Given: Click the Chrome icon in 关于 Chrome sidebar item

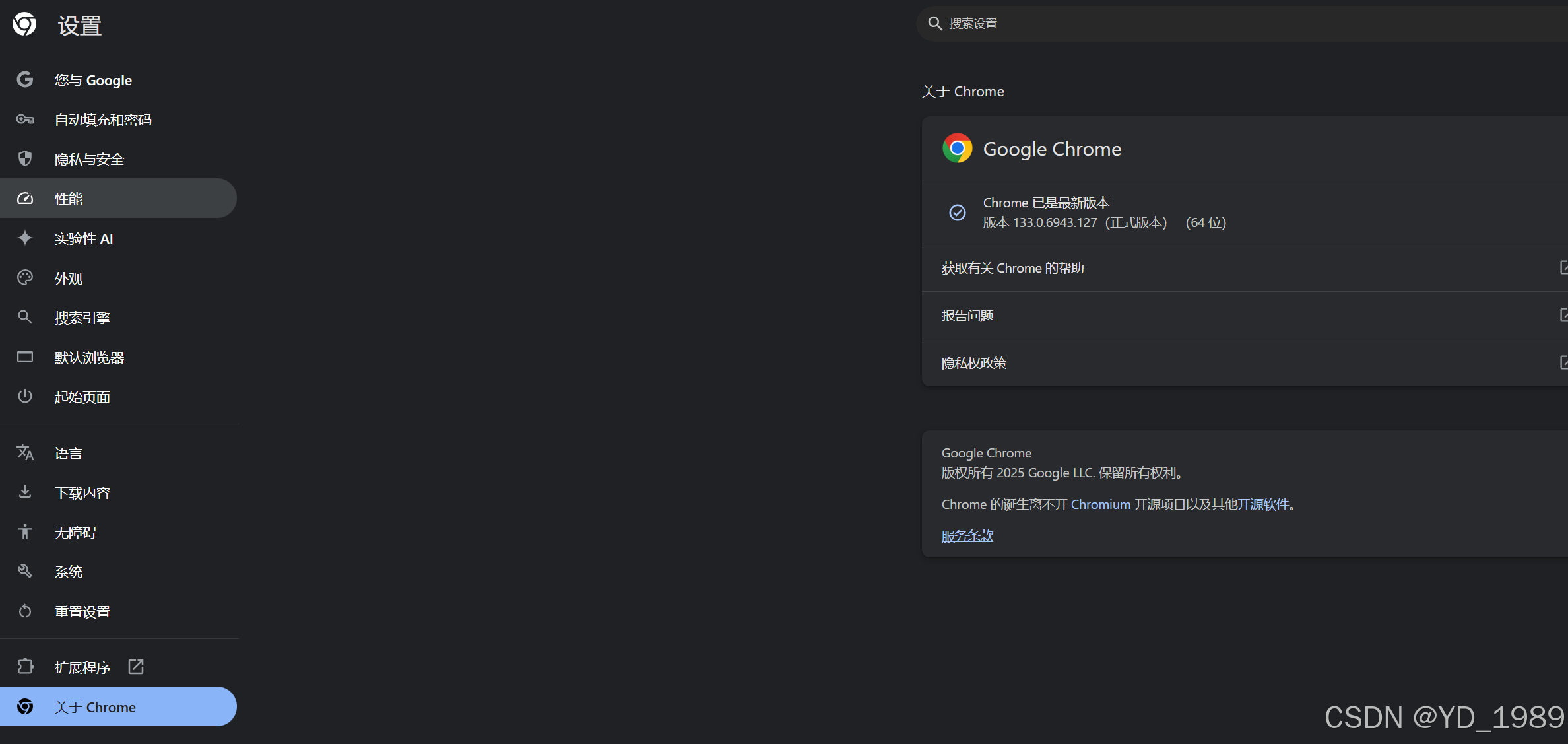Looking at the screenshot, I should point(25,706).
